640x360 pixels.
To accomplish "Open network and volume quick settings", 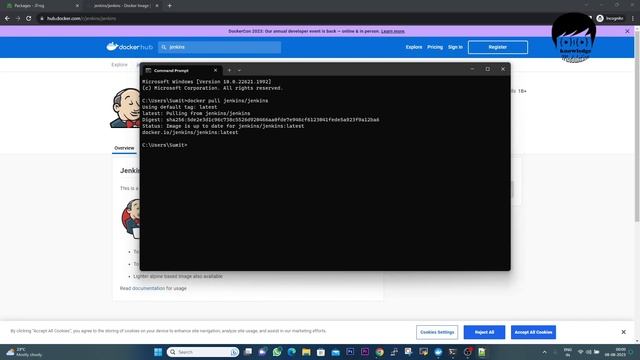I will click(x=588, y=352).
